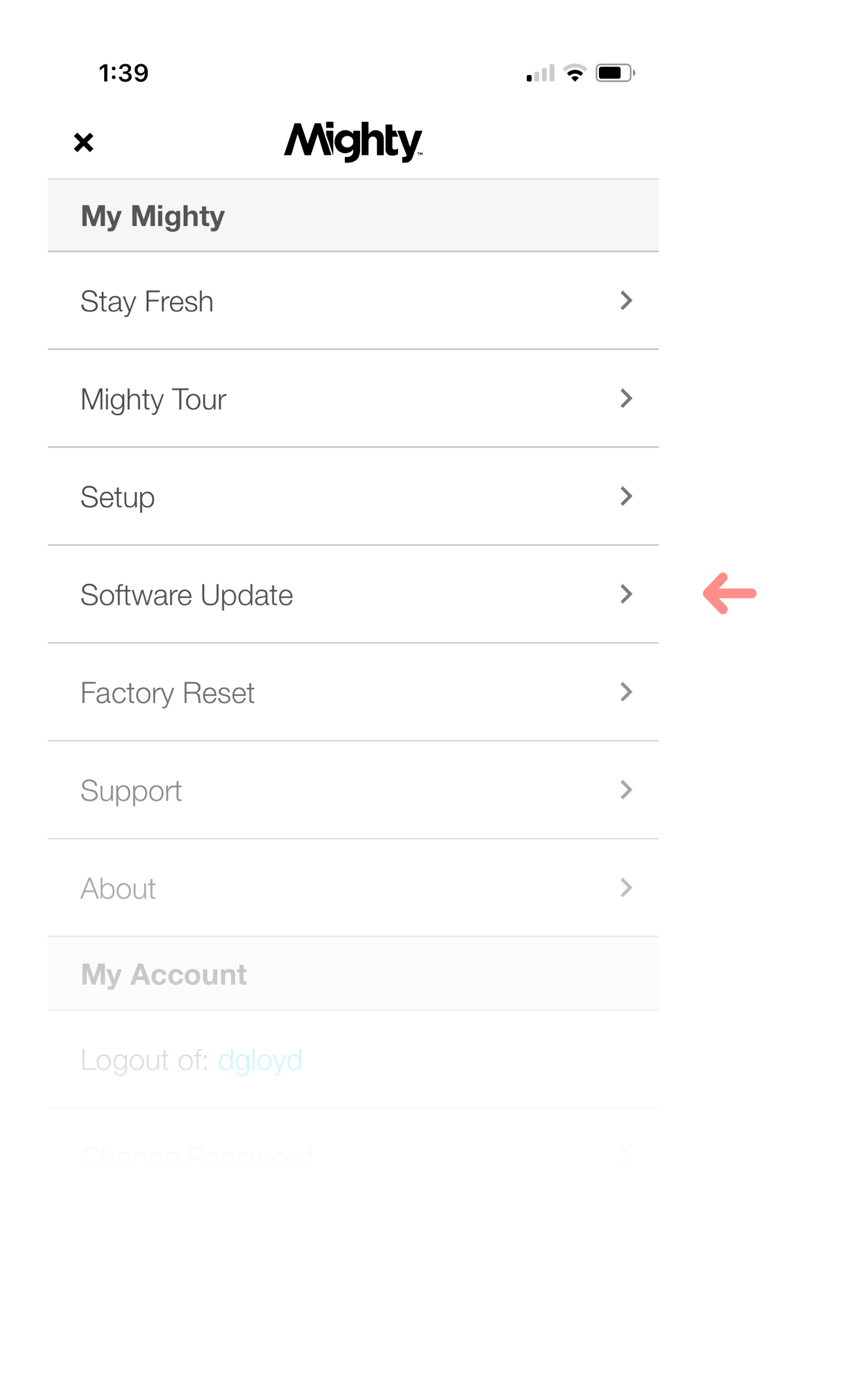
Task: Log out via the dgloyd username link
Action: (260, 1061)
